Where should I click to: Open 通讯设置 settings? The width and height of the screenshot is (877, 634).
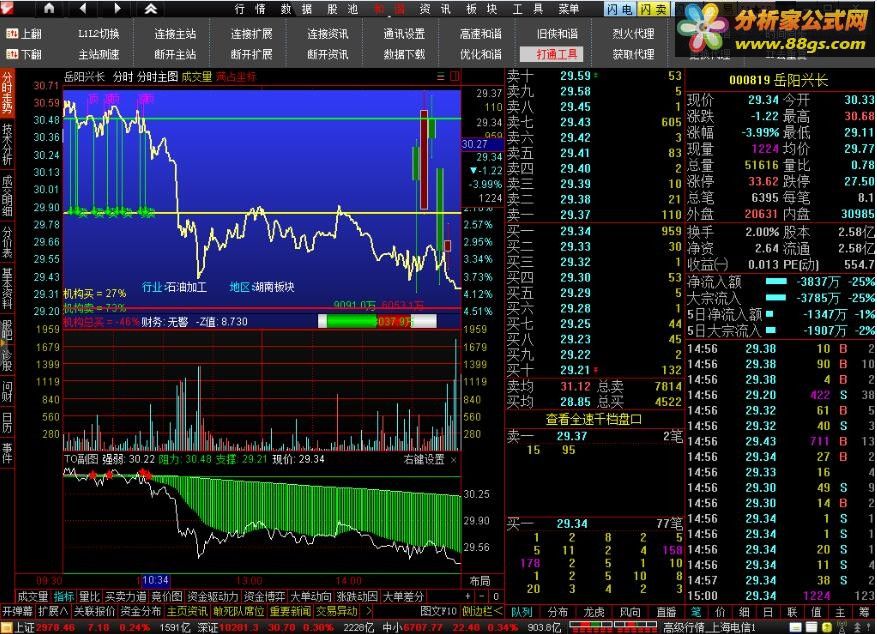[404, 34]
